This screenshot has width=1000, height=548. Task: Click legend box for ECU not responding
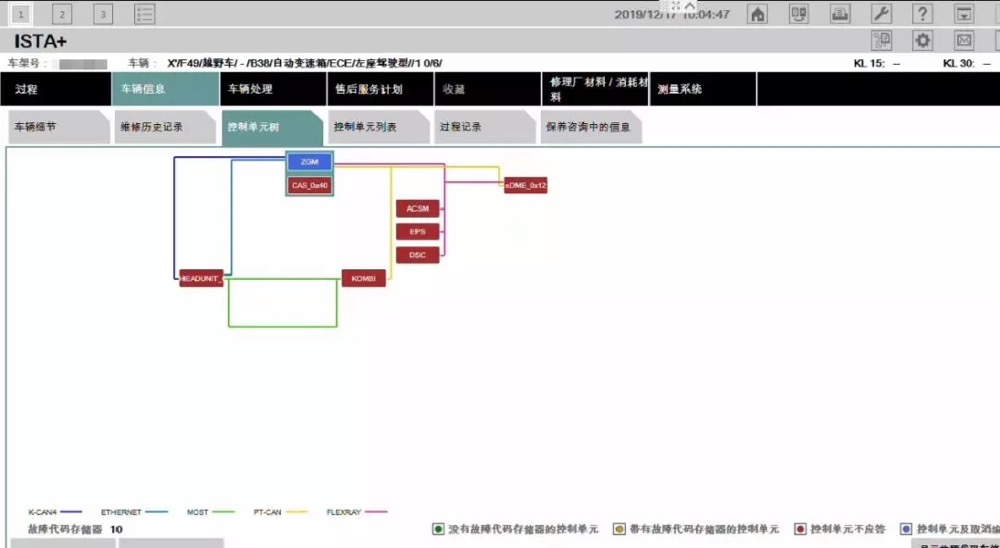[801, 529]
